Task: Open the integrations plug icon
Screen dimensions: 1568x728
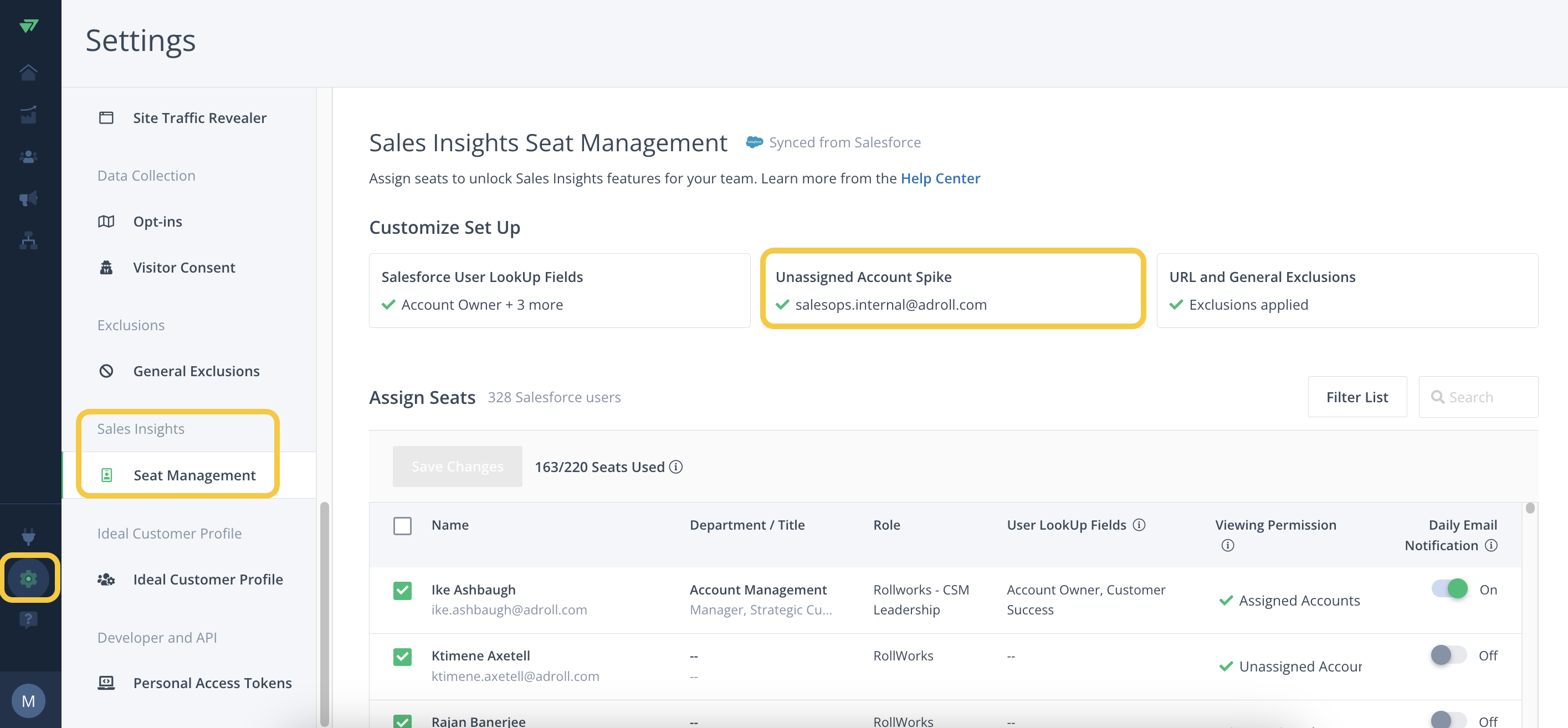Action: [x=29, y=536]
